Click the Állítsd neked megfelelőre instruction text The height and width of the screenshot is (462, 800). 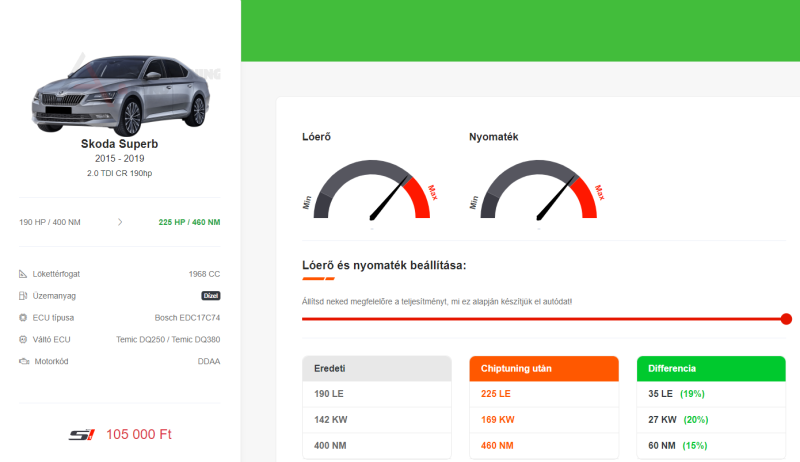pos(437,301)
